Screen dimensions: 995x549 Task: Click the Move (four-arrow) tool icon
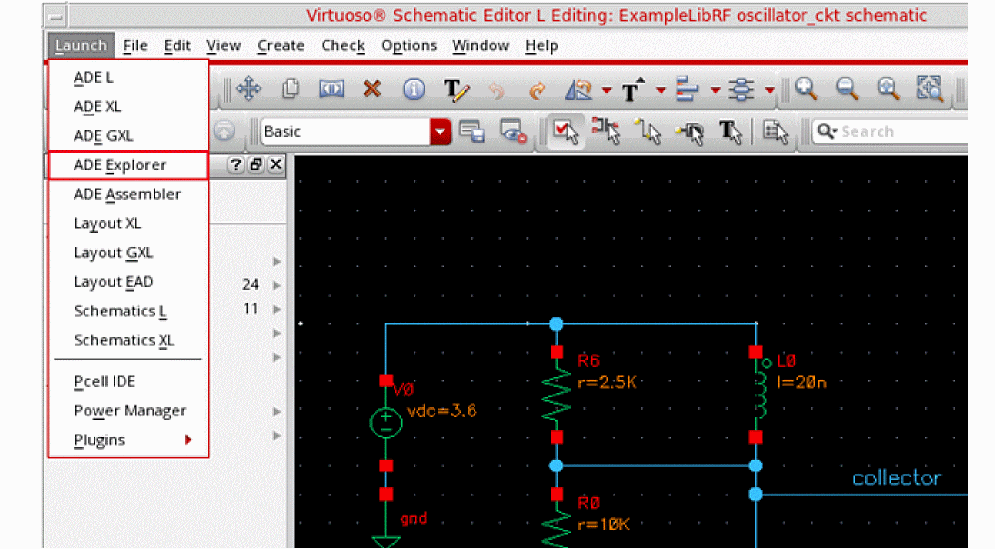point(248,90)
